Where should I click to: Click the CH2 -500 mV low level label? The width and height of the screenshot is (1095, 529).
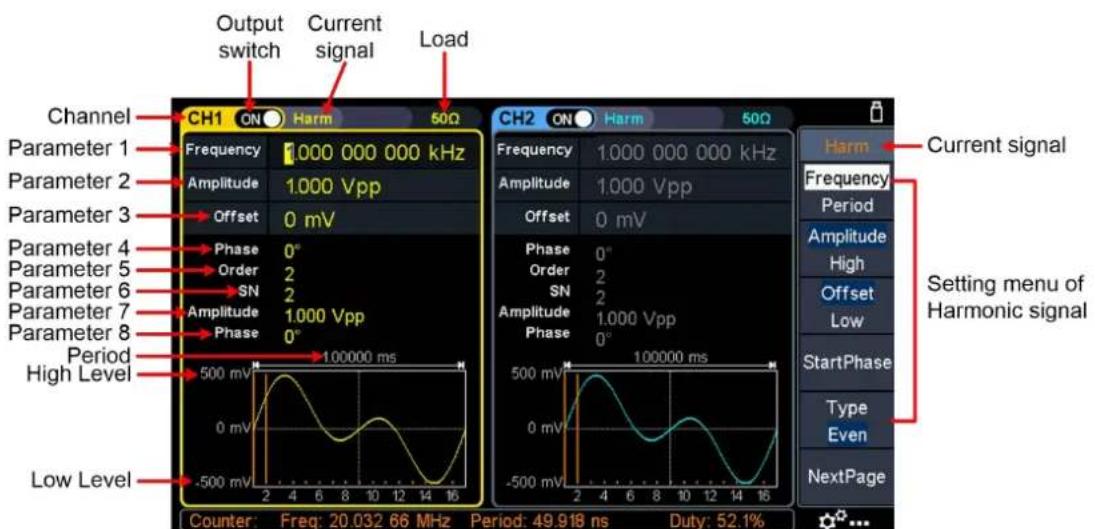point(534,482)
